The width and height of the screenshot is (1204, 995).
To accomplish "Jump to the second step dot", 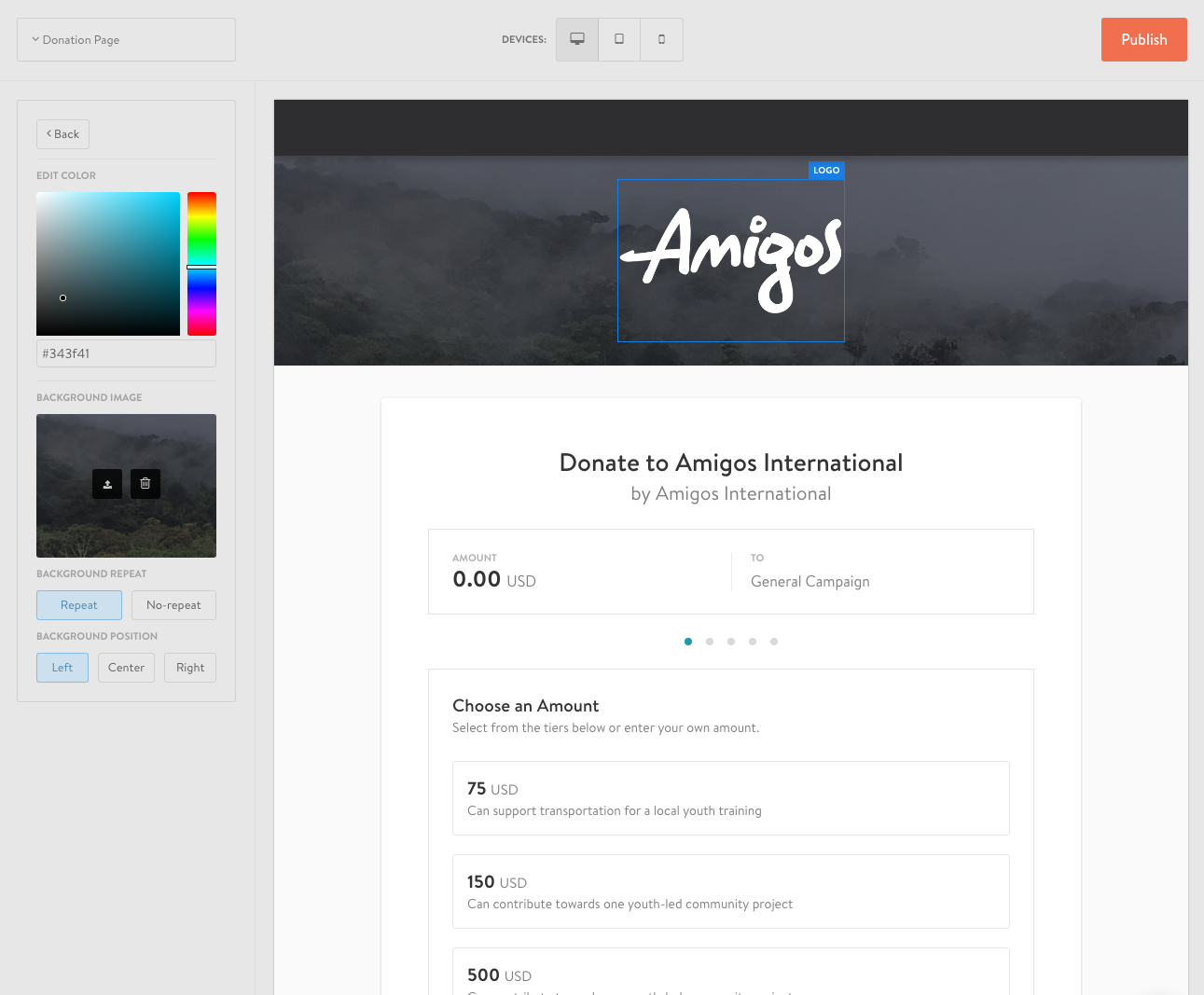I will coord(710,642).
